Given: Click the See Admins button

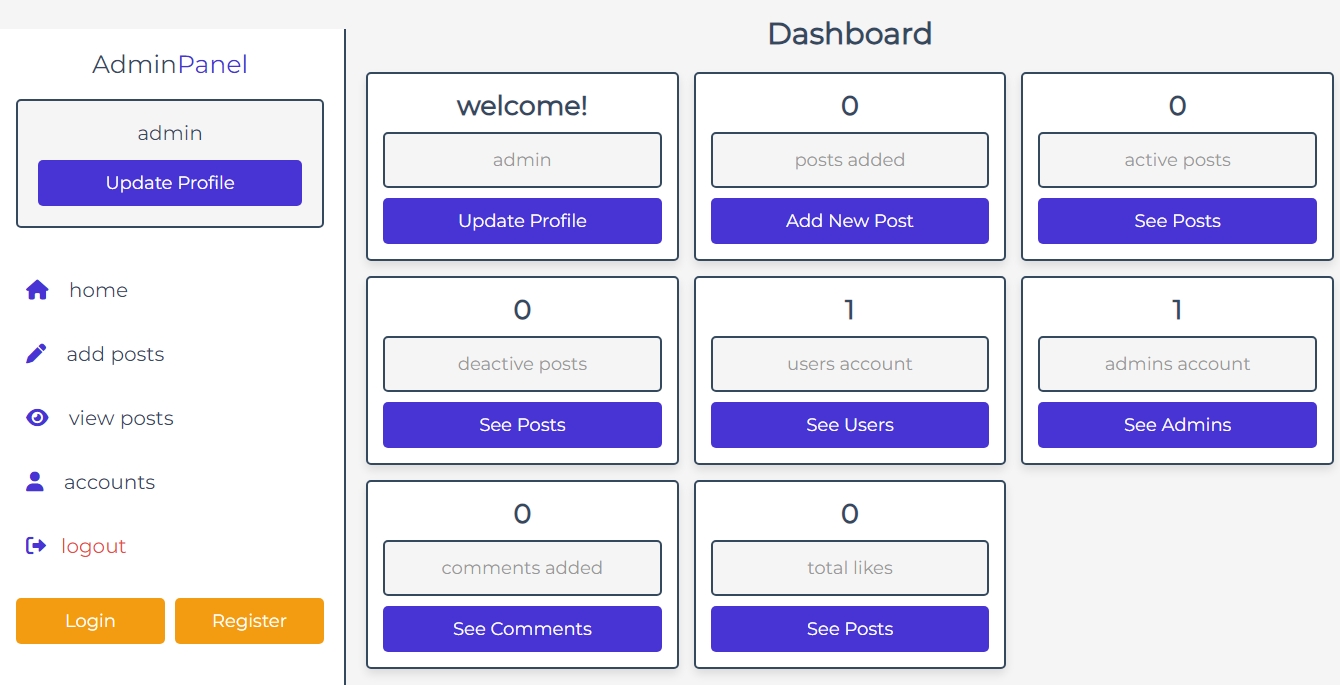Looking at the screenshot, I should tap(1177, 425).
